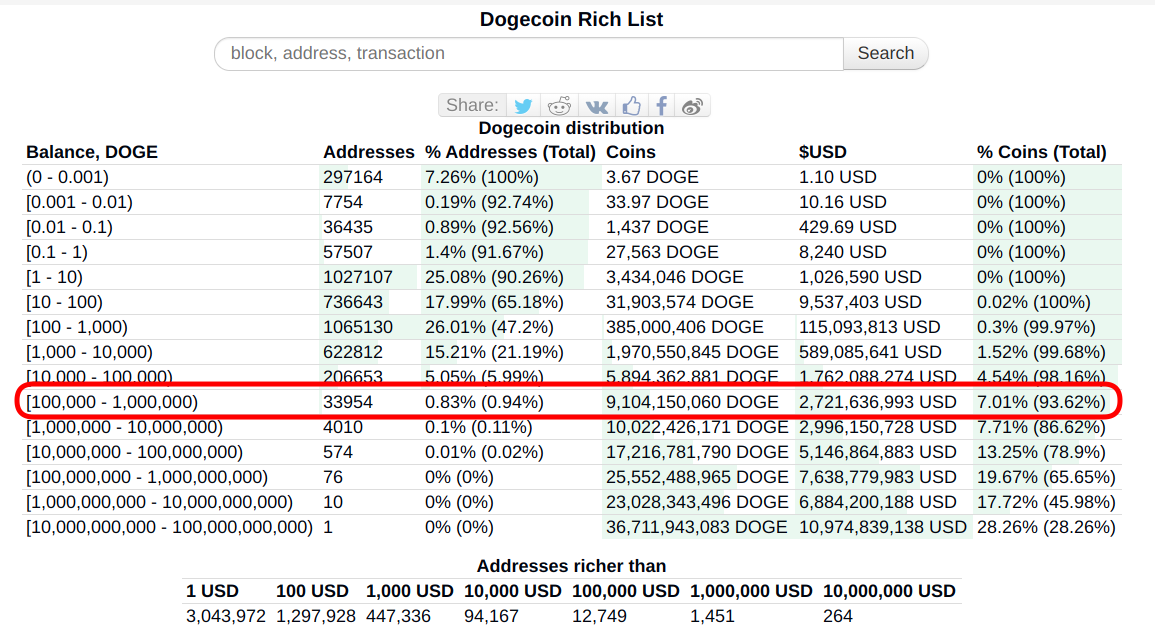Click the Dogecoin Rich List heading
Viewport: 1155px width, 640px height.
point(571,20)
